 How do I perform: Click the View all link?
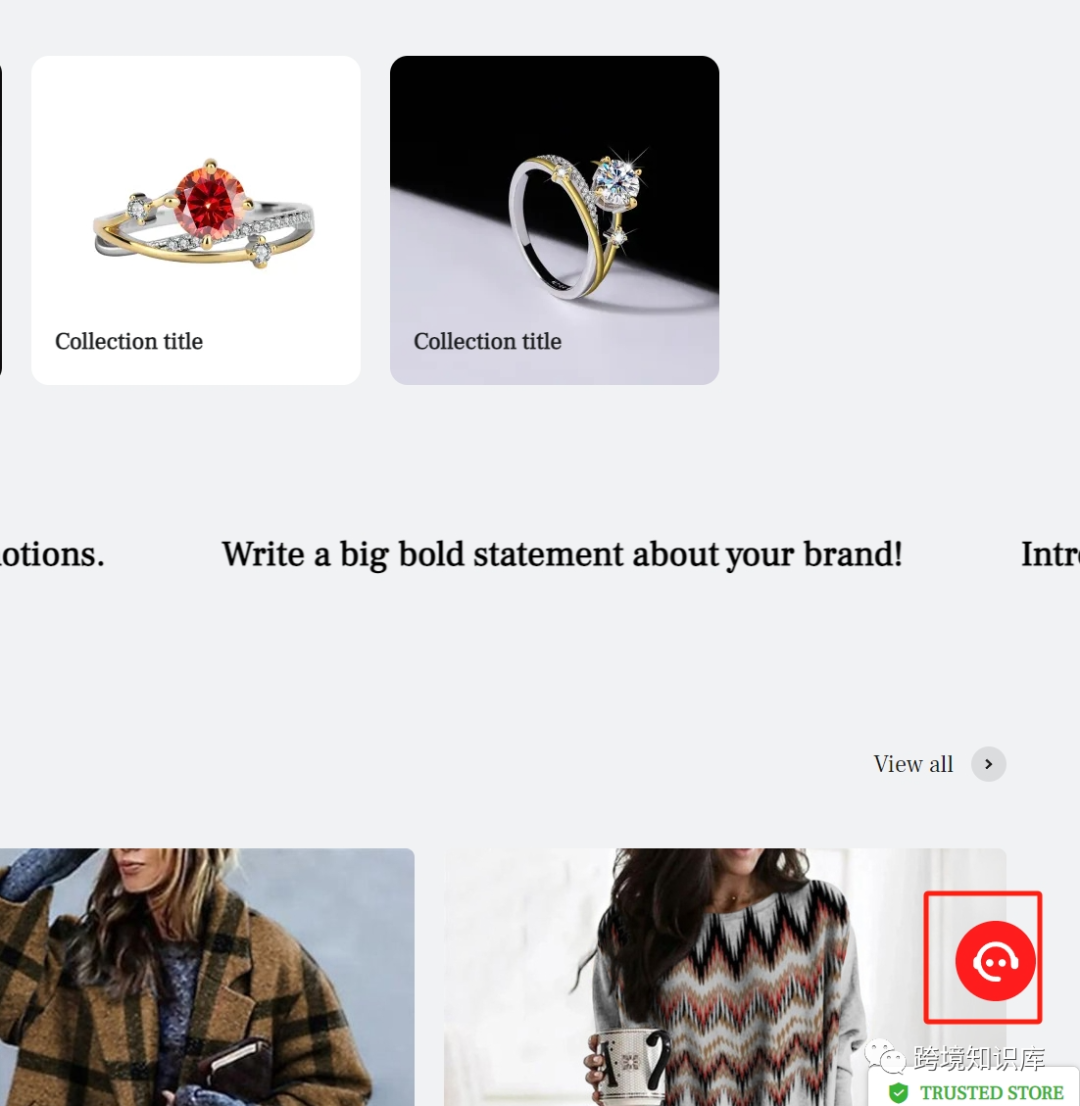[x=913, y=764]
